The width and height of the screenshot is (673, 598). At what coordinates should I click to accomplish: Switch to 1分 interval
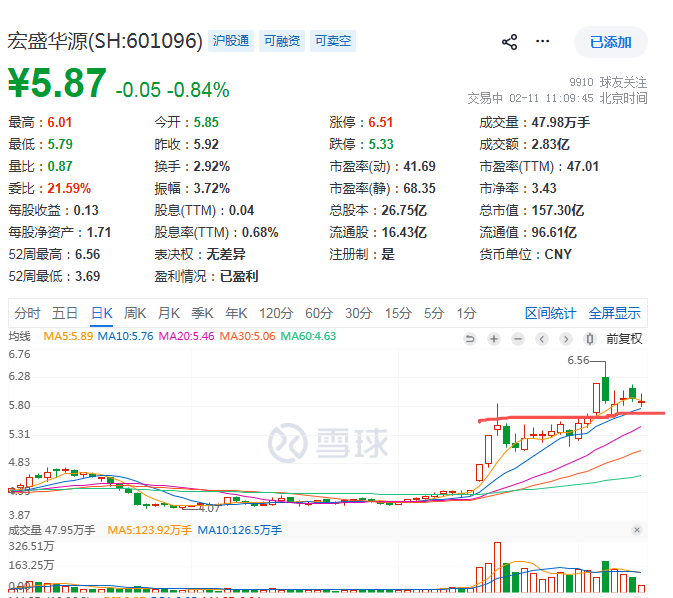(467, 313)
